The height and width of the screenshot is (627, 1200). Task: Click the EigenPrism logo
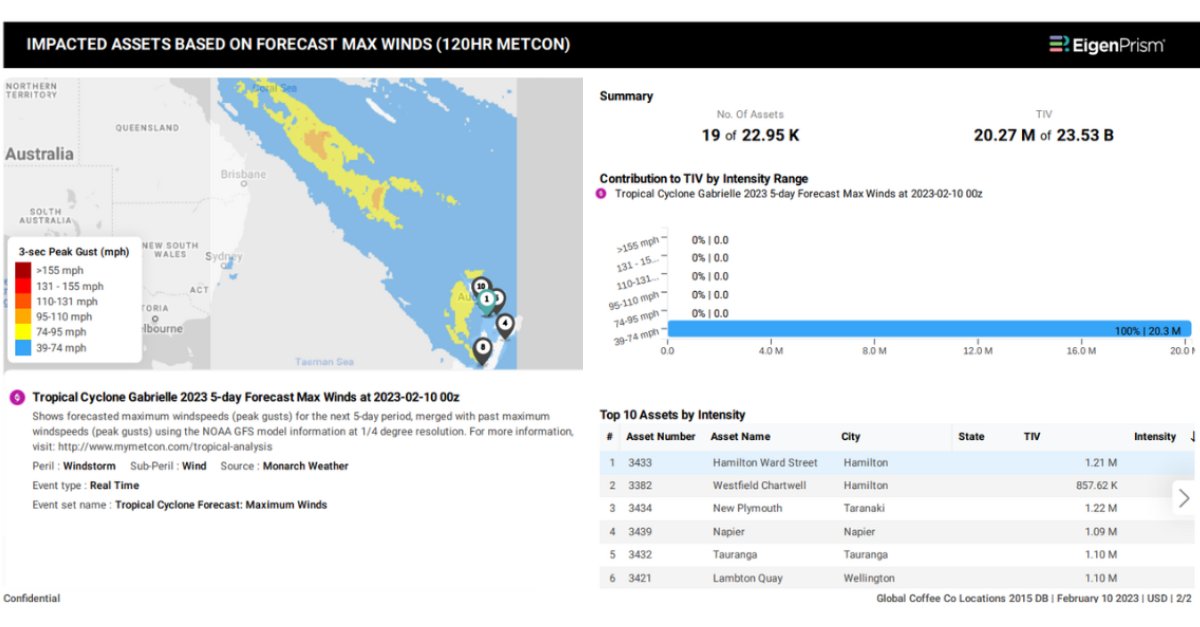[x=1106, y=45]
